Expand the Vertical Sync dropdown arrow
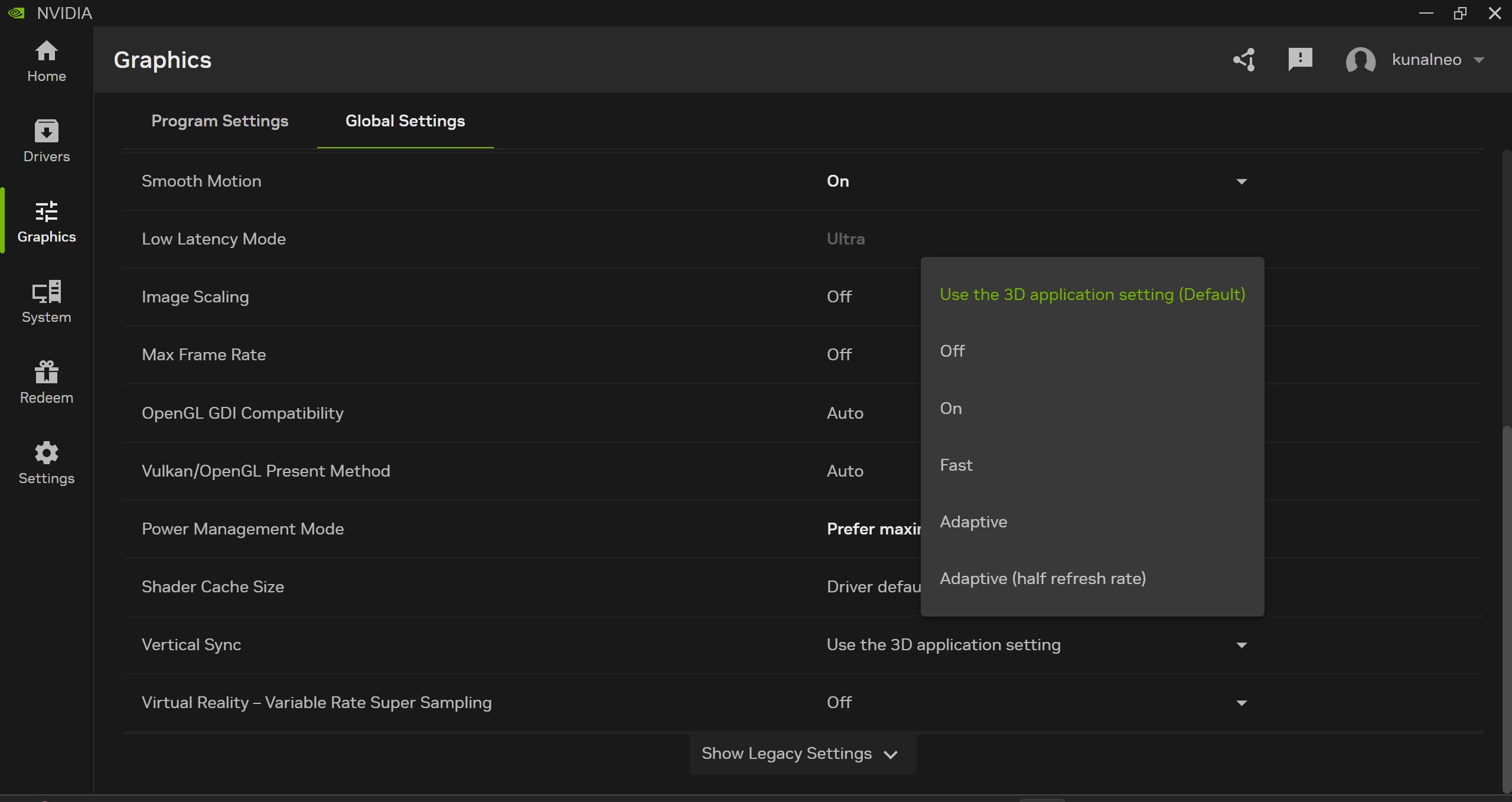The height and width of the screenshot is (802, 1512). pyautogui.click(x=1241, y=645)
